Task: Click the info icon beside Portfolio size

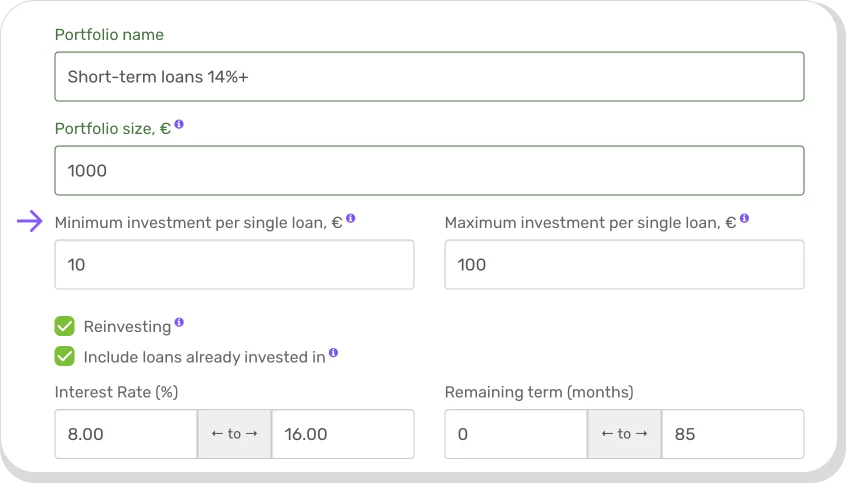Action: tap(179, 126)
